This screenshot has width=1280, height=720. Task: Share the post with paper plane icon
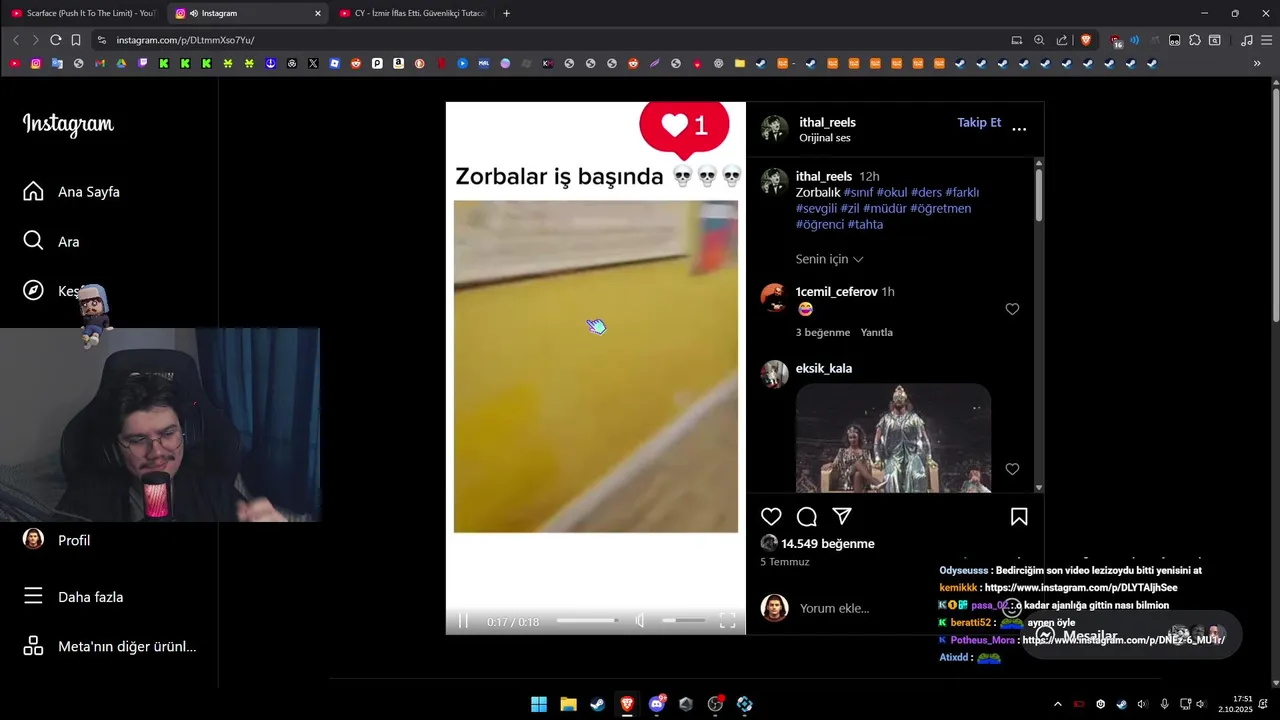tap(842, 516)
